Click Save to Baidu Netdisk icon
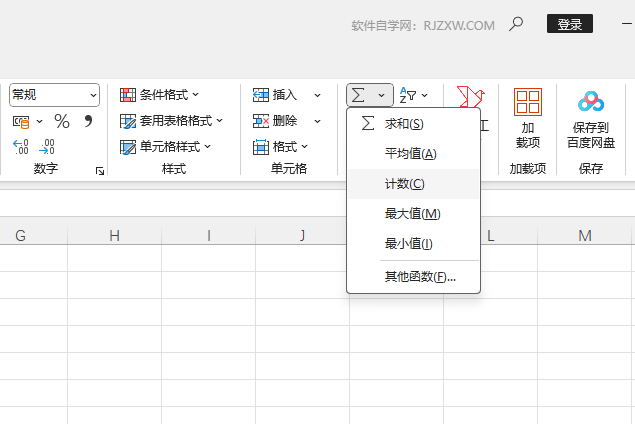 [591, 118]
